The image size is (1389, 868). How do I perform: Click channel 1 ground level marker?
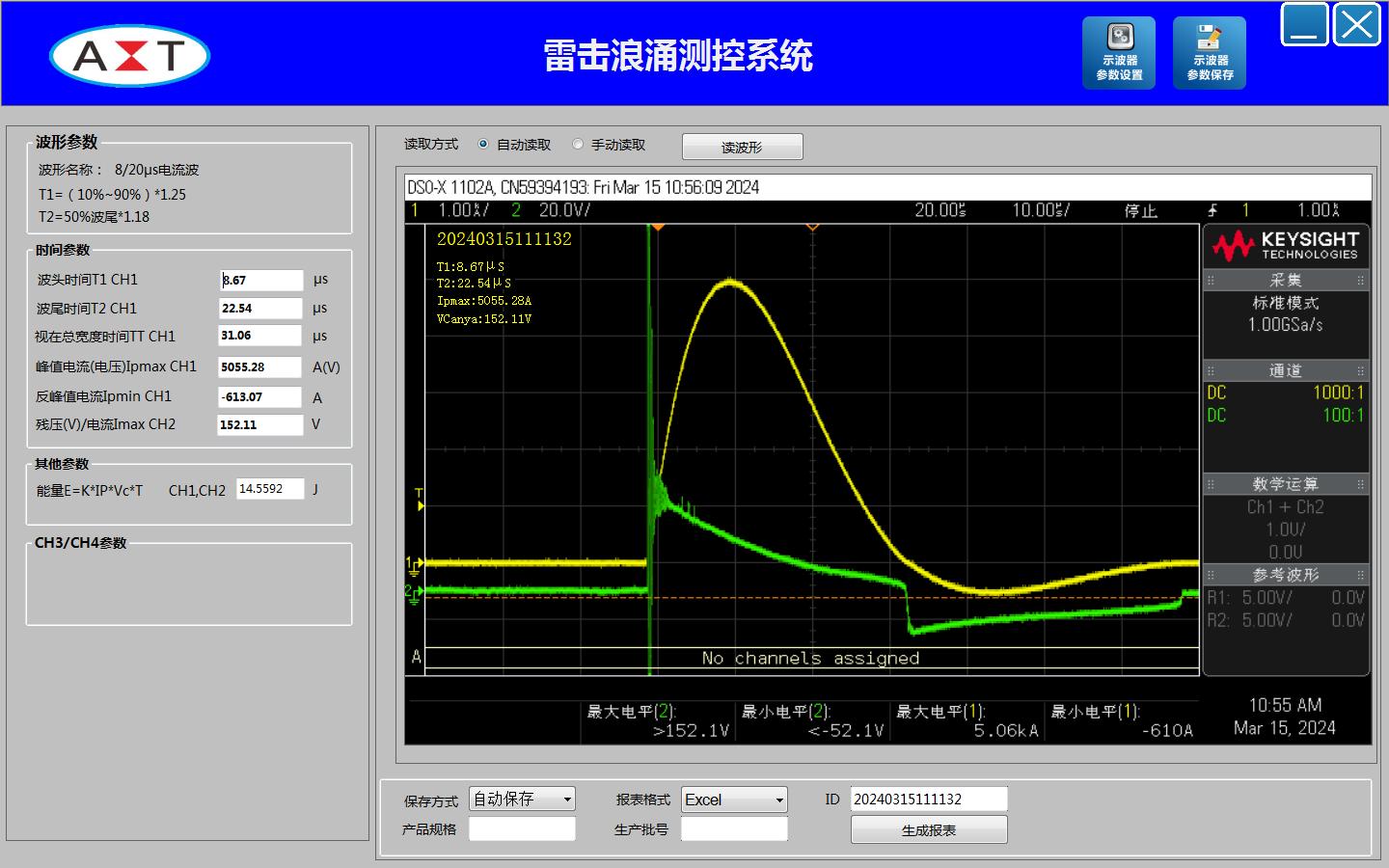click(x=413, y=564)
